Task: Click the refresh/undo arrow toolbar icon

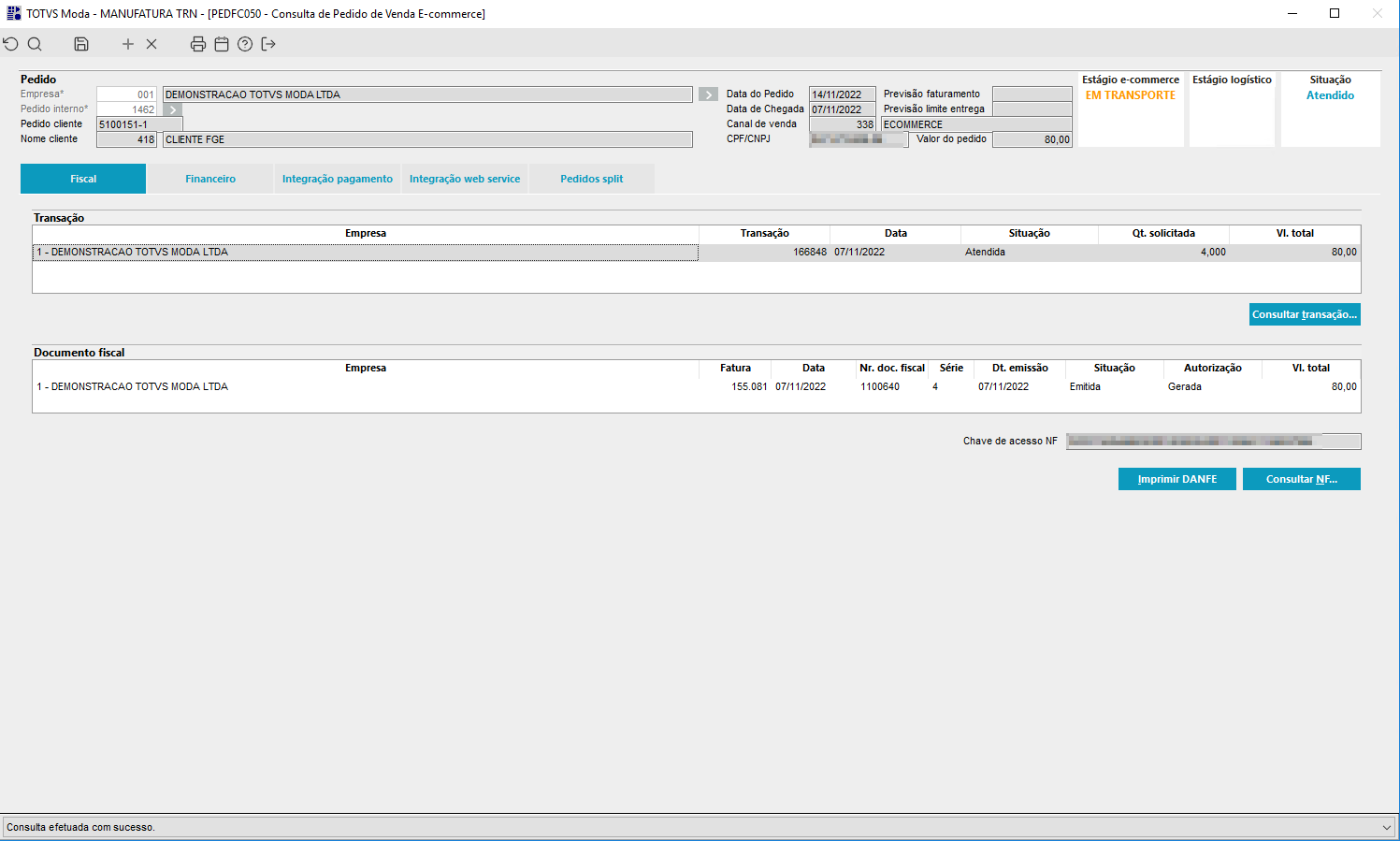Action: pyautogui.click(x=11, y=44)
